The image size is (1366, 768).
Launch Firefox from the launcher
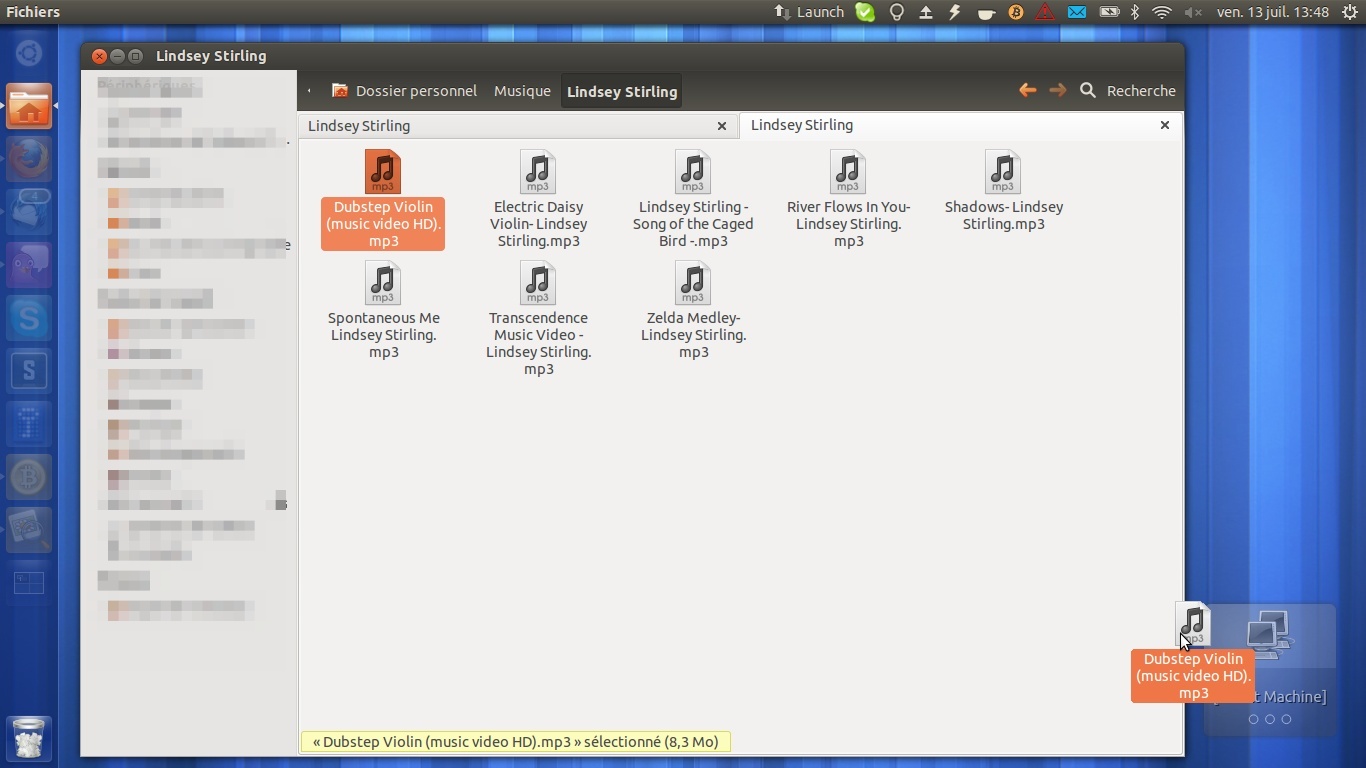click(x=29, y=160)
